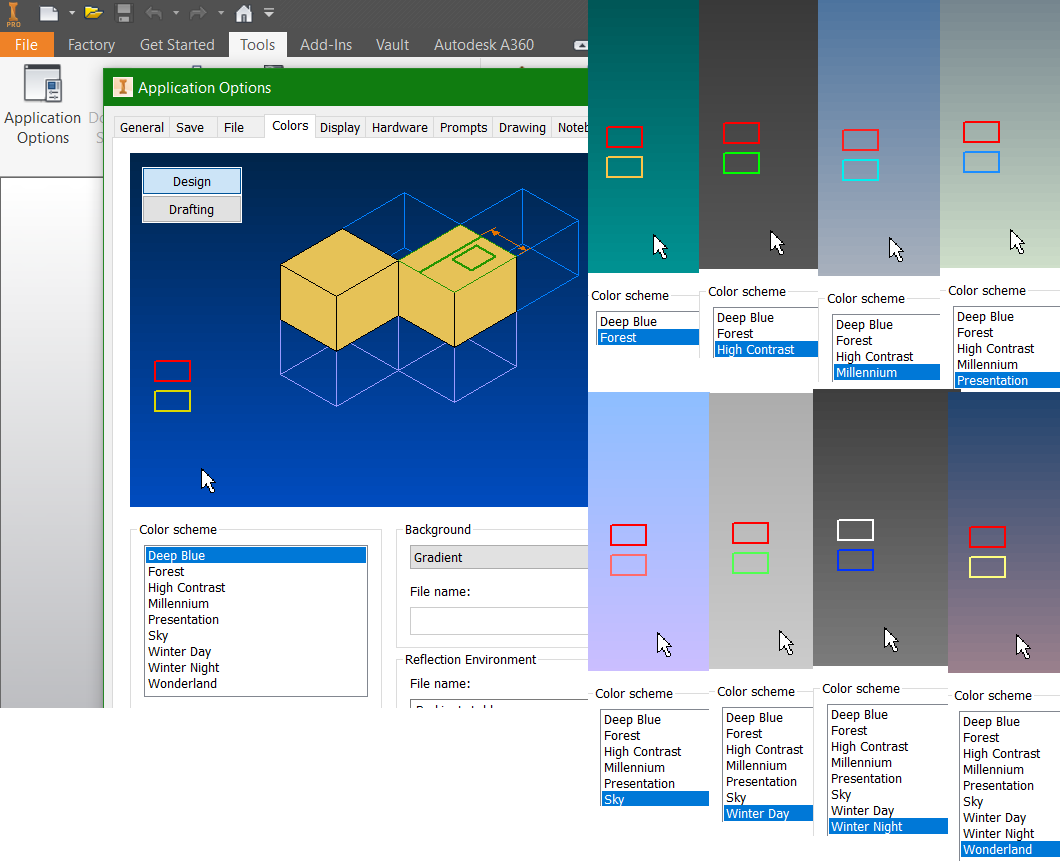Open the quick access toolbar customize menu

coord(268,13)
